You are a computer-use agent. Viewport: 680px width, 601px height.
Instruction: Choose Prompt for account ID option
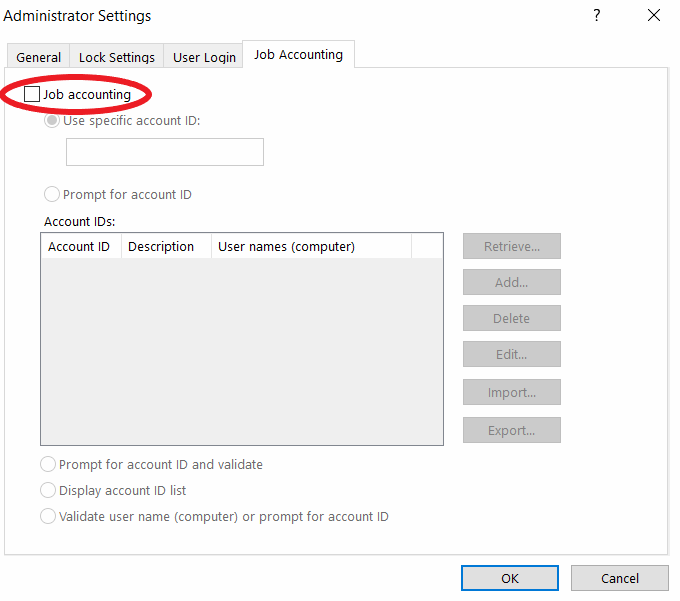[x=52, y=194]
